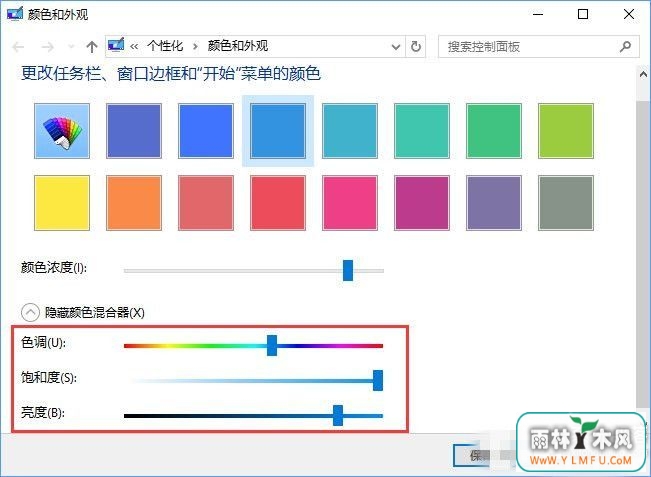Refresh the current page
The width and height of the screenshot is (651, 477).
click(416, 46)
